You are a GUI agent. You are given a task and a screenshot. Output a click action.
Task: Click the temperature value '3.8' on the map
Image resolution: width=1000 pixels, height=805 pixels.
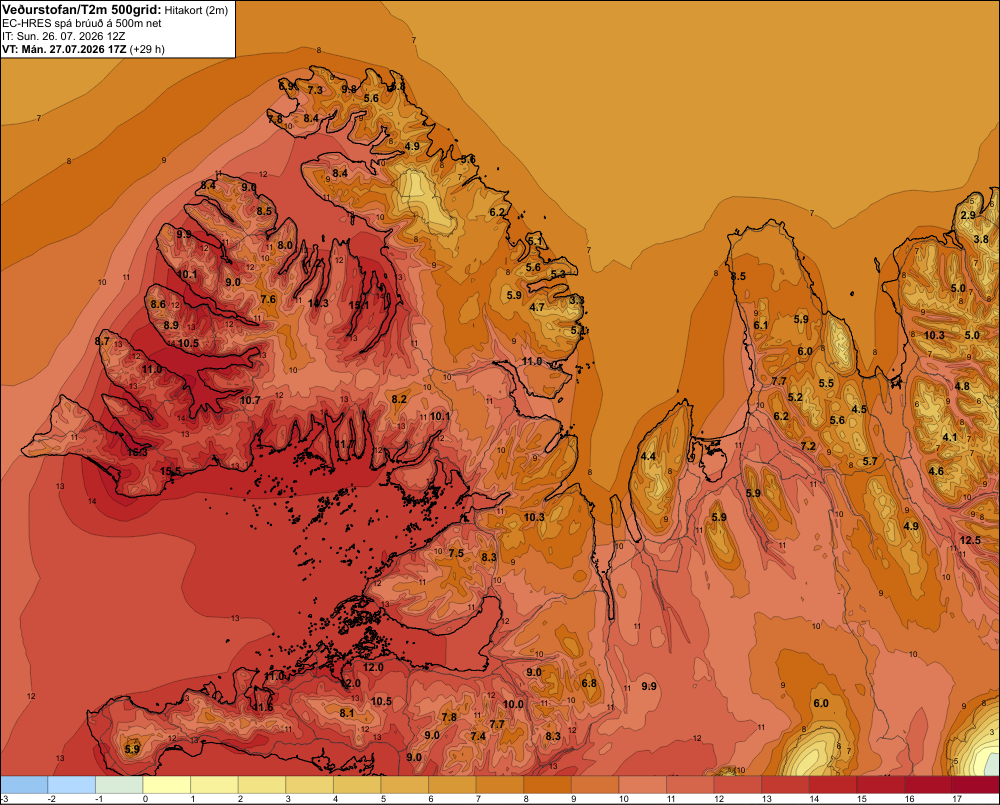click(x=981, y=239)
